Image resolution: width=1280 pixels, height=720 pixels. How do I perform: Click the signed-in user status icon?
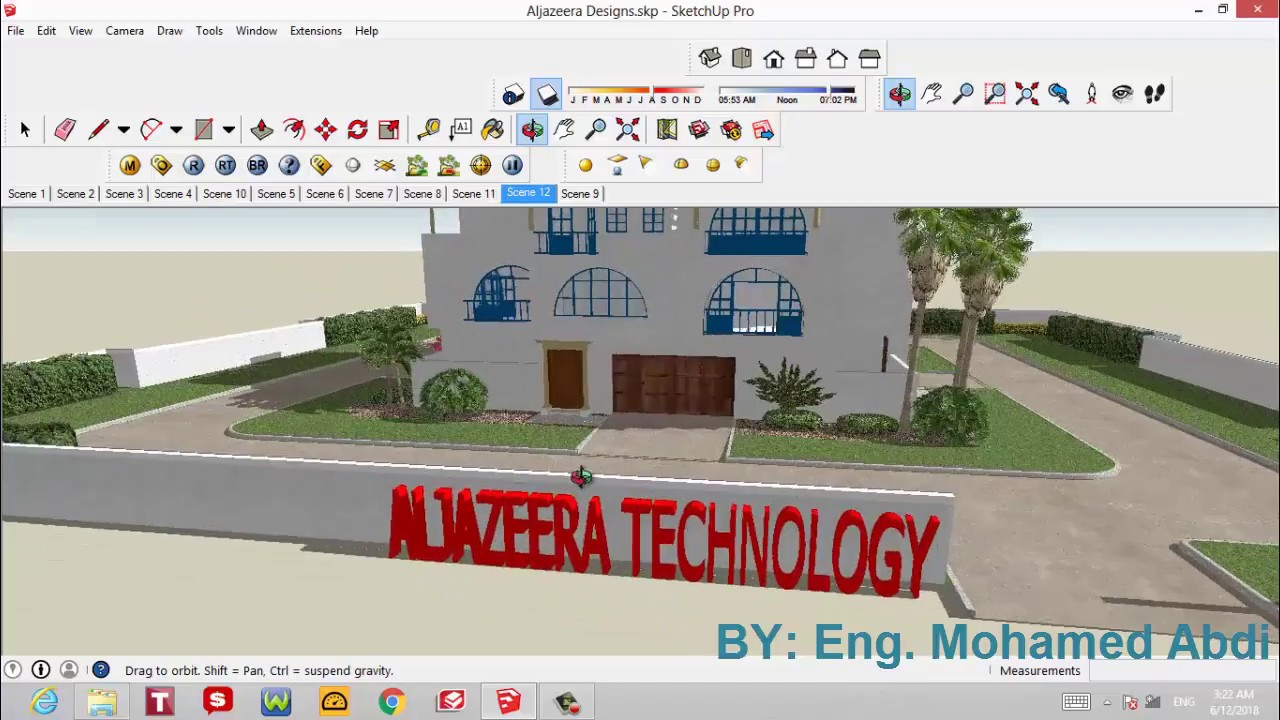69,670
